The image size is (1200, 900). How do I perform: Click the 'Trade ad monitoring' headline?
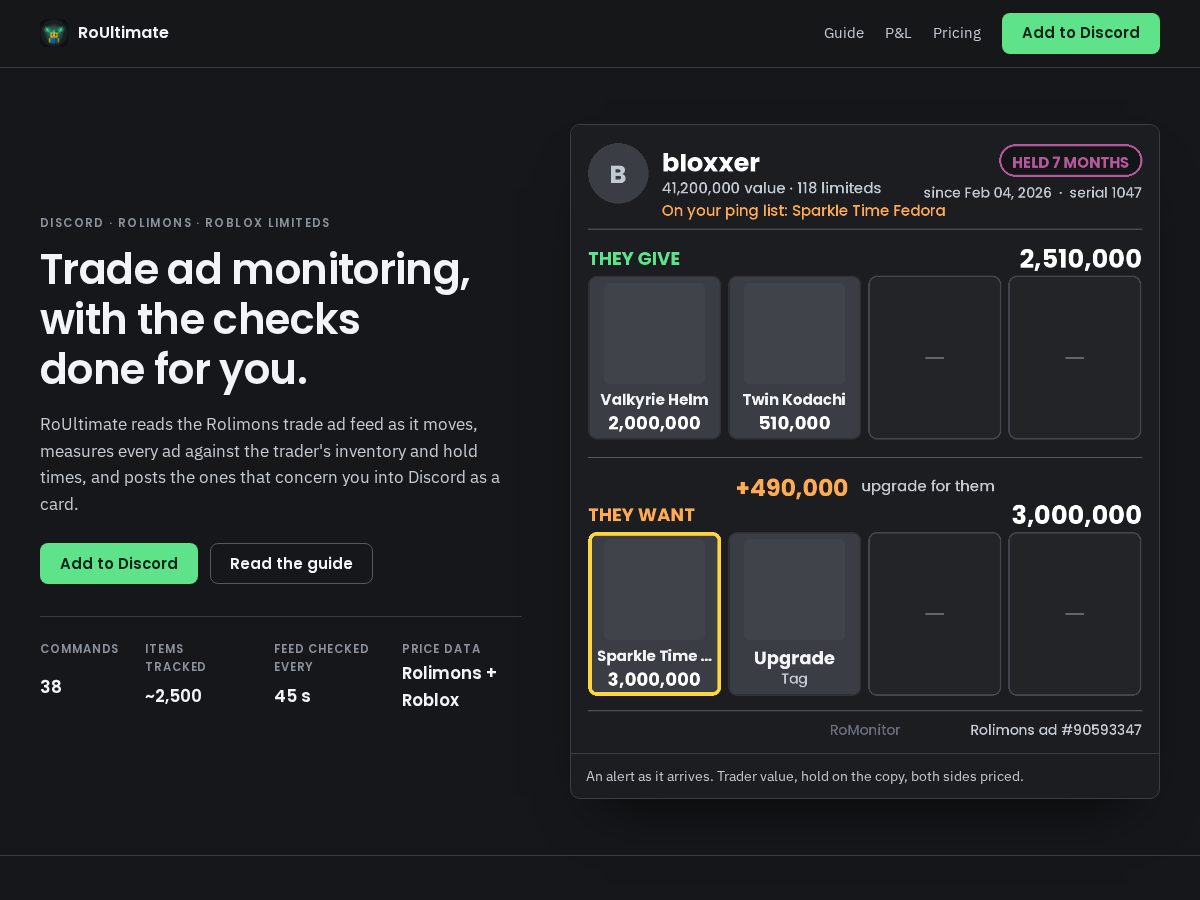(255, 319)
